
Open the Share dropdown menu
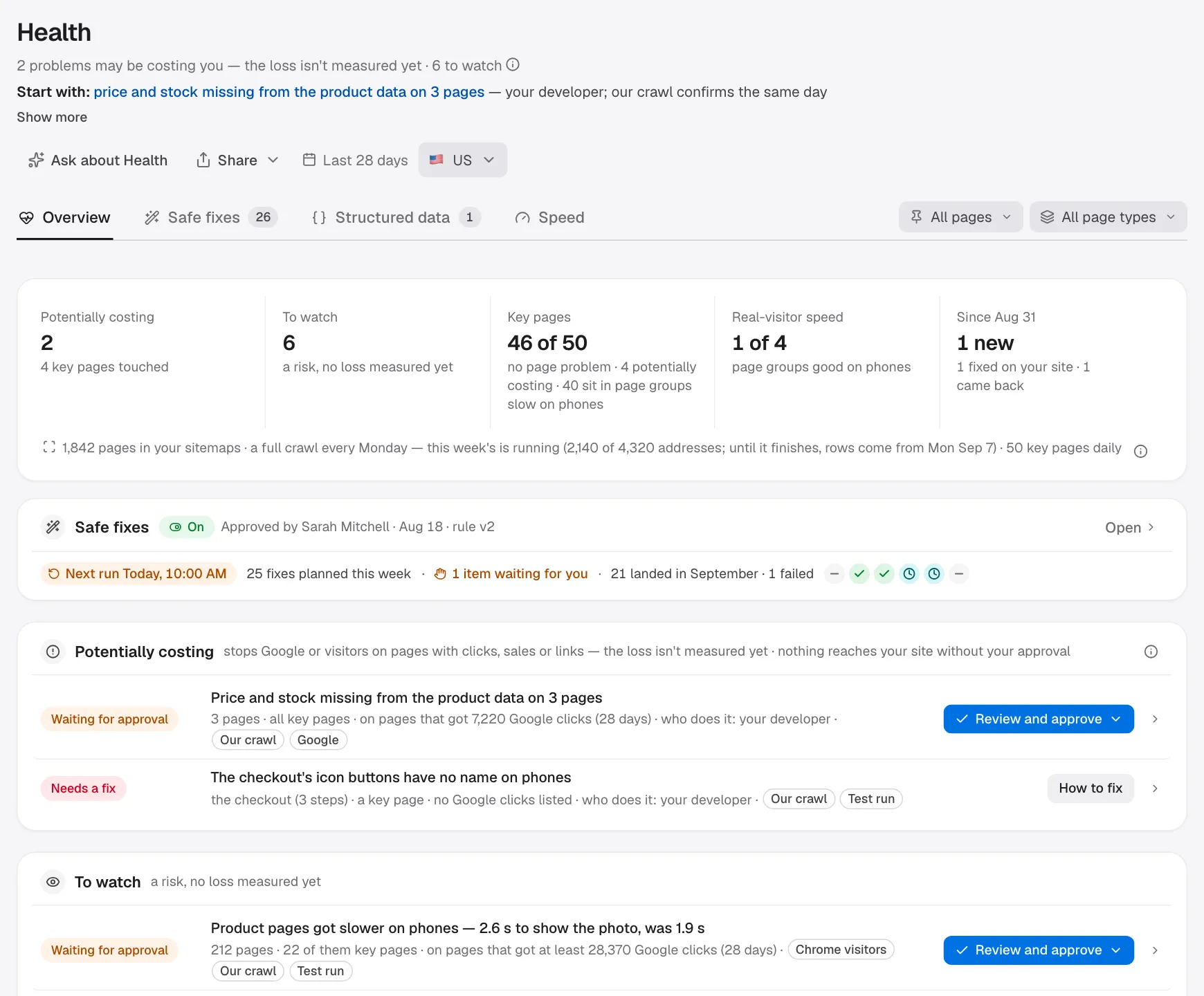(x=237, y=160)
